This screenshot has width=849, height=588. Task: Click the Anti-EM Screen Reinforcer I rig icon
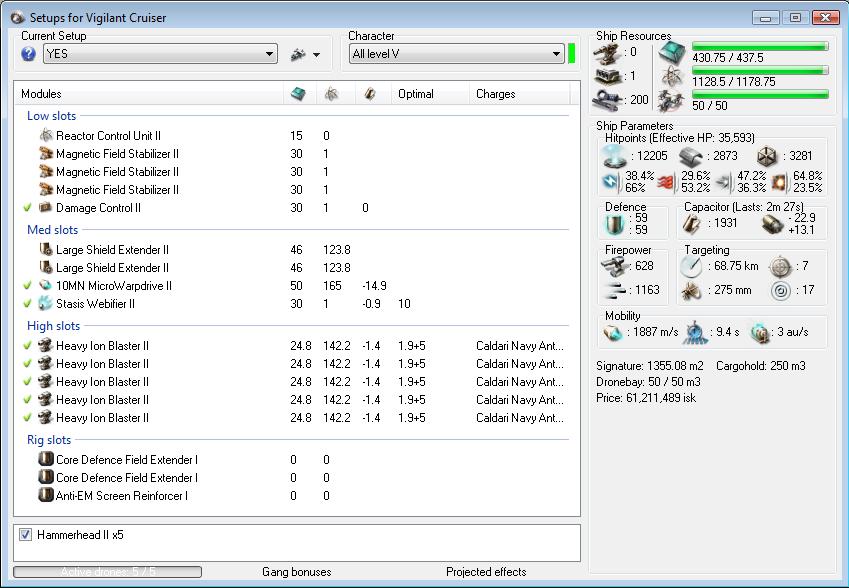46,496
